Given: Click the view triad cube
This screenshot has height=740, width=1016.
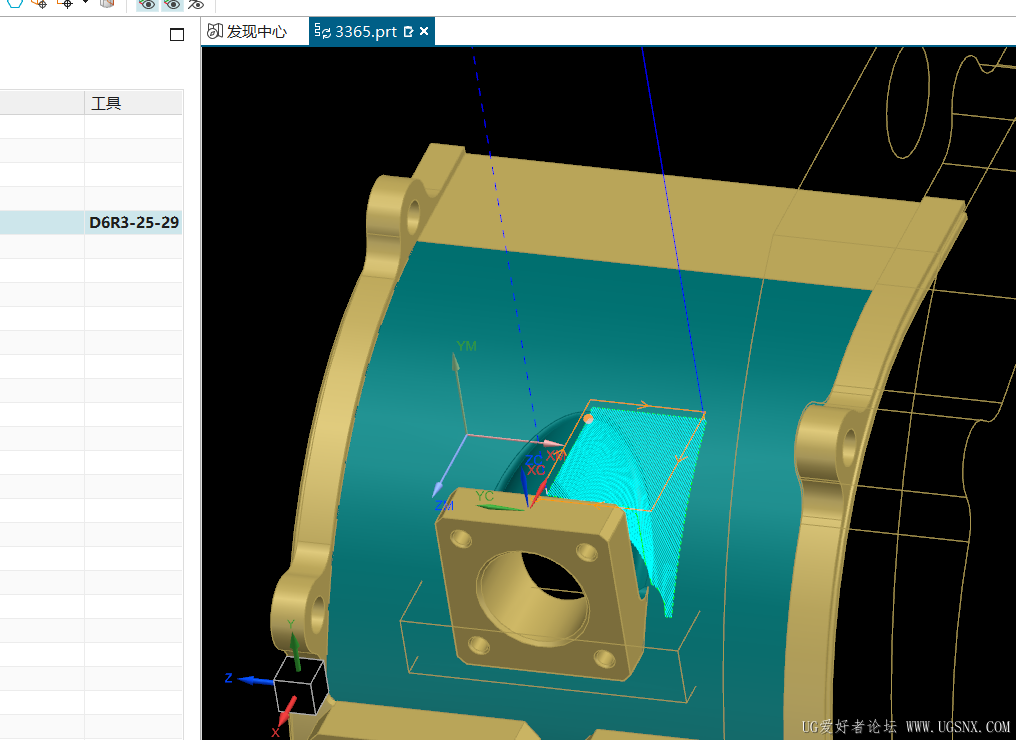Looking at the screenshot, I should [299, 686].
